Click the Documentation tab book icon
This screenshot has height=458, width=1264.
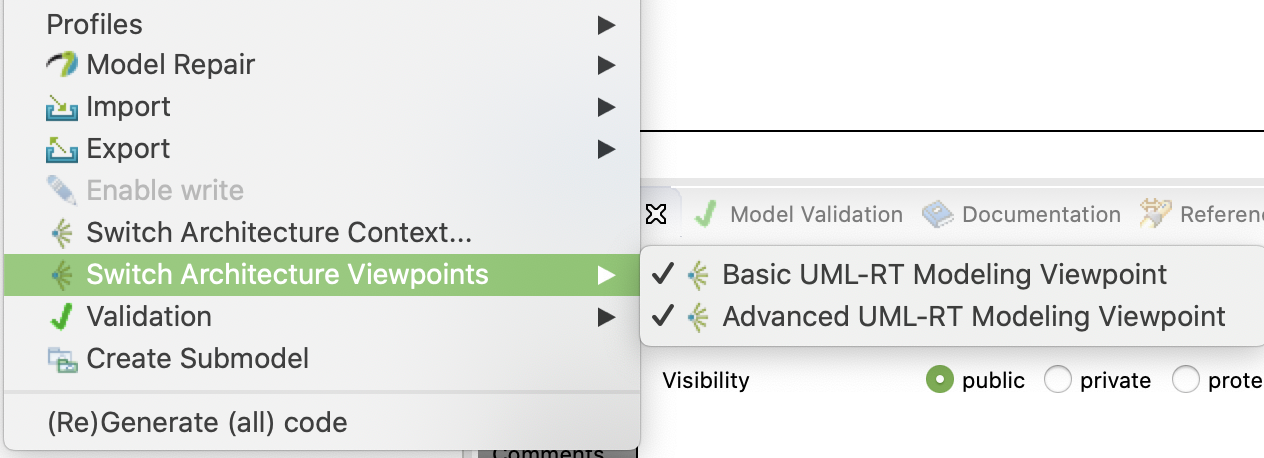point(937,214)
